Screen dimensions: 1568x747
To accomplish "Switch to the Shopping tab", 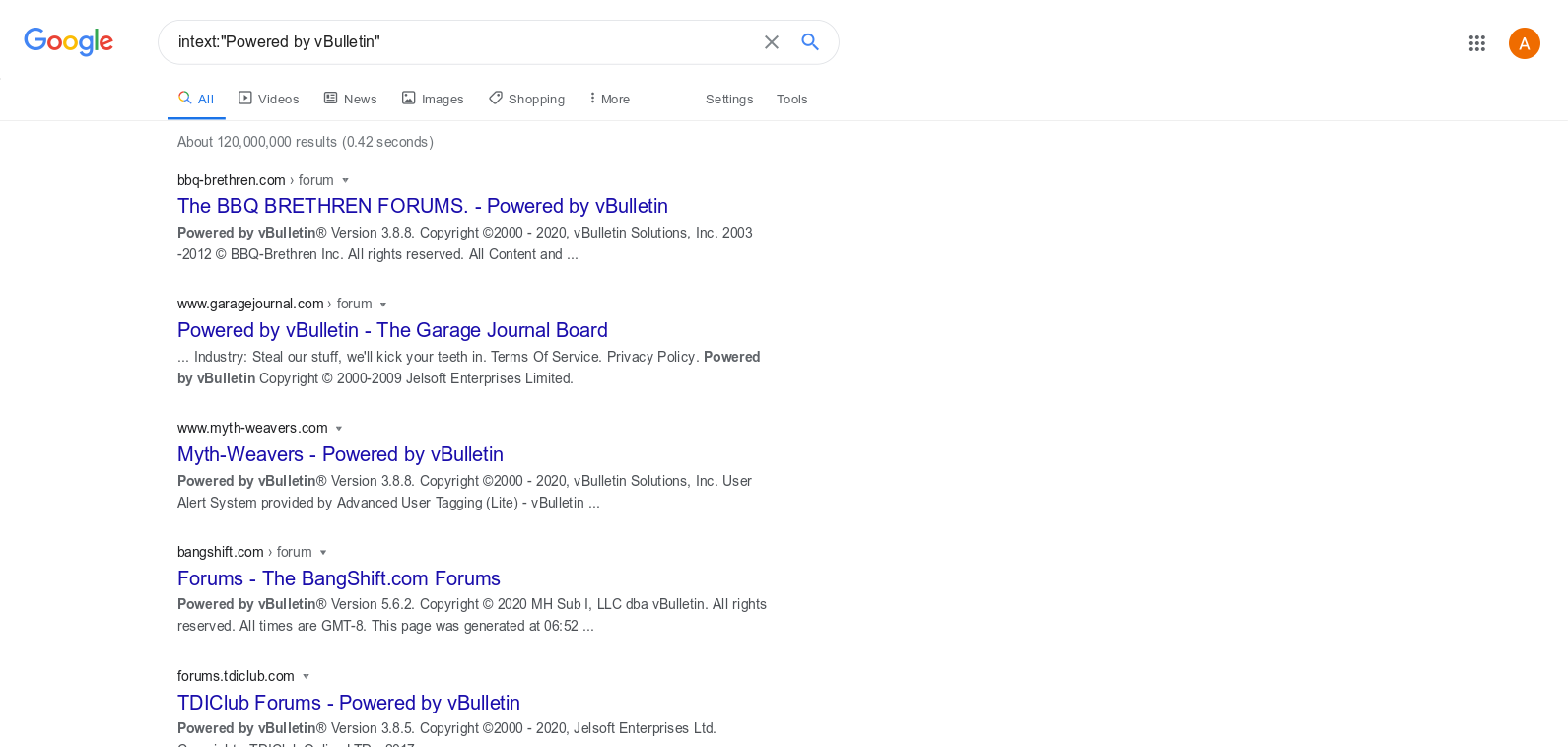I will point(527,99).
